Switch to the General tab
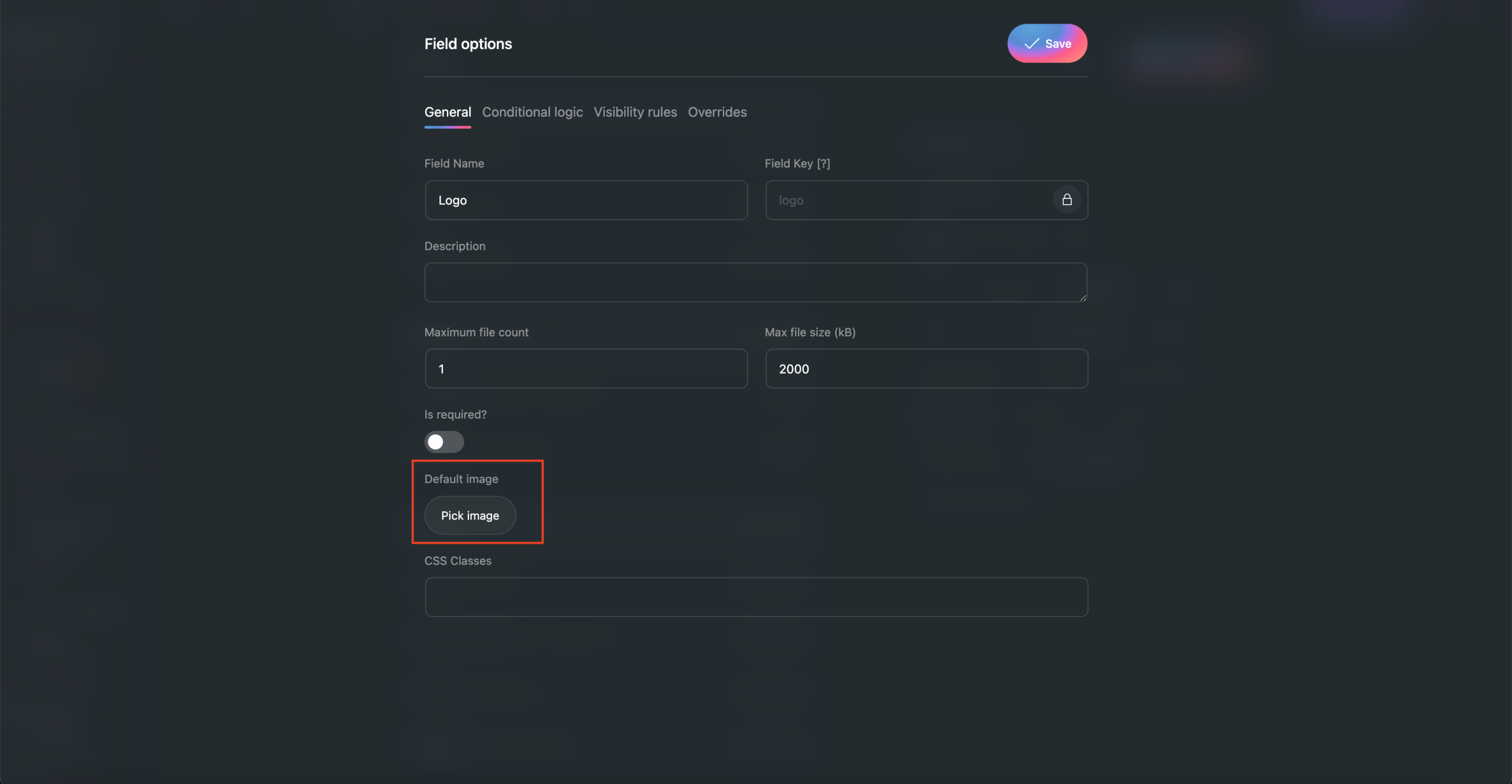This screenshot has height=784, width=1512. [x=448, y=112]
